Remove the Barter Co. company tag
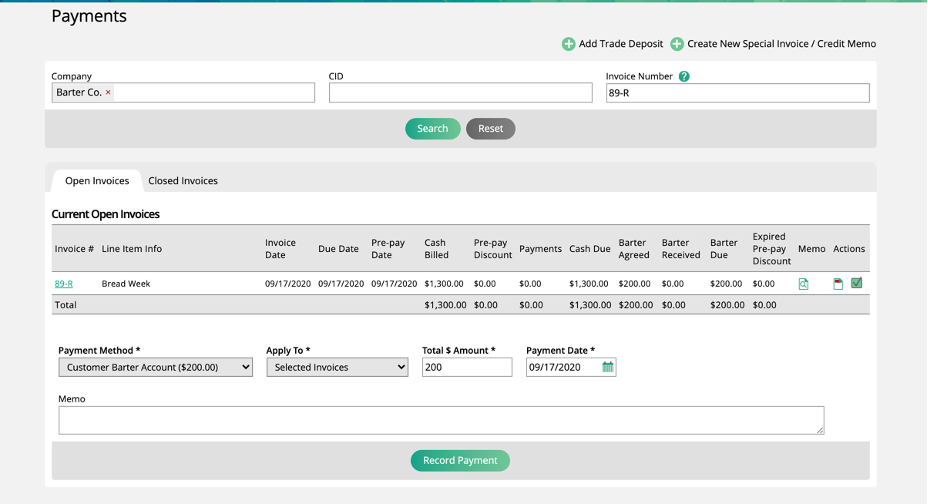Image resolution: width=928 pixels, height=504 pixels. [108, 93]
